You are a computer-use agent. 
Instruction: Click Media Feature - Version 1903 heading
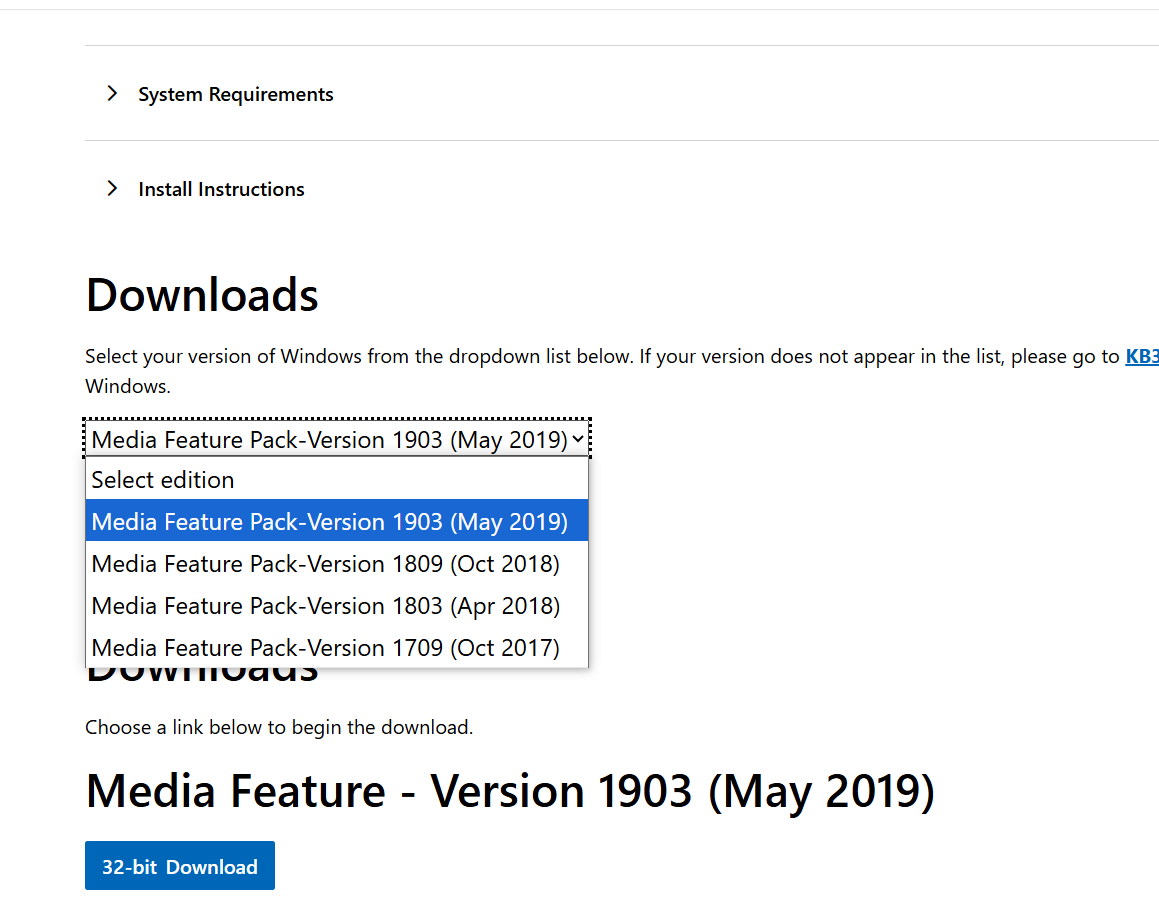510,791
